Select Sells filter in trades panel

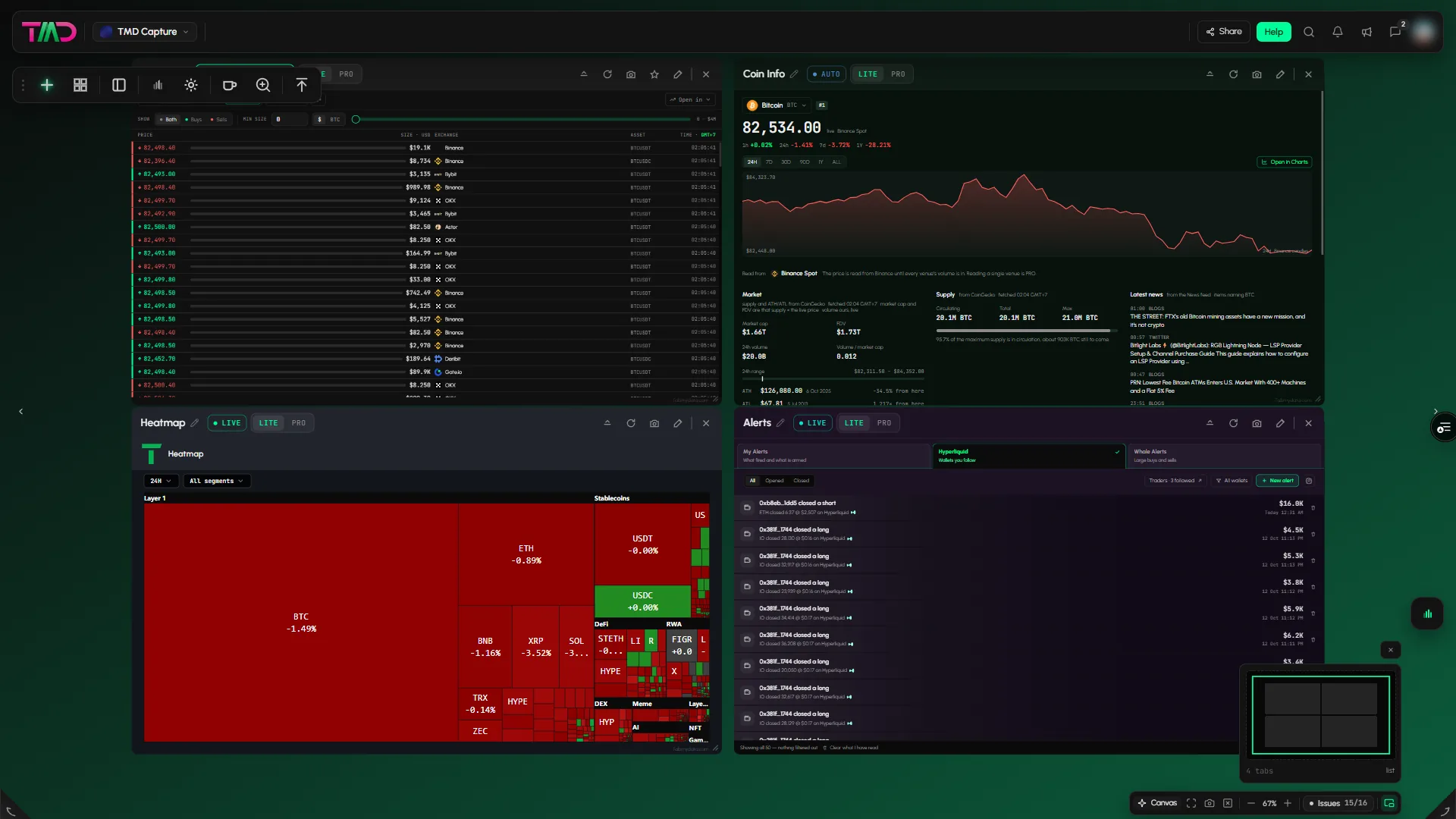[218, 119]
